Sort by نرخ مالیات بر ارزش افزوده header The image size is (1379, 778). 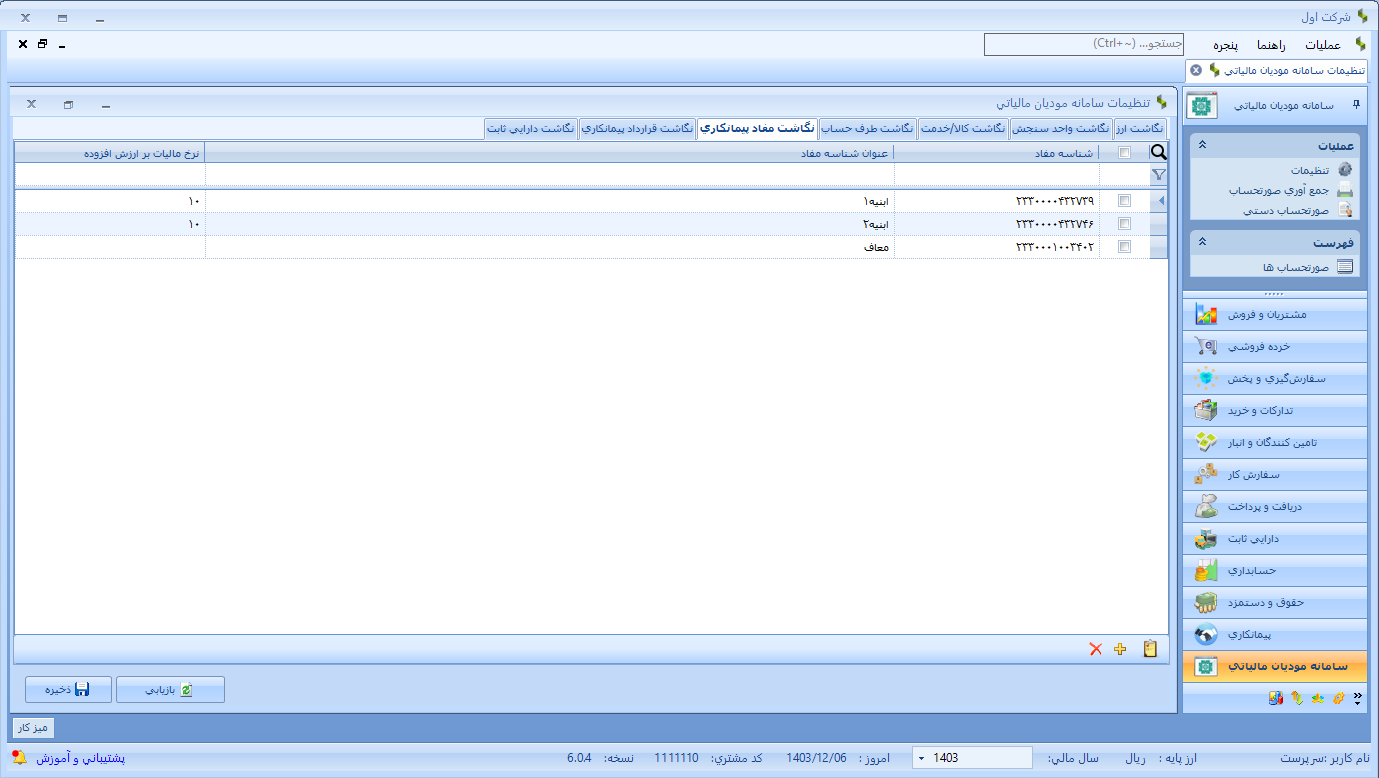pyautogui.click(x=110, y=153)
